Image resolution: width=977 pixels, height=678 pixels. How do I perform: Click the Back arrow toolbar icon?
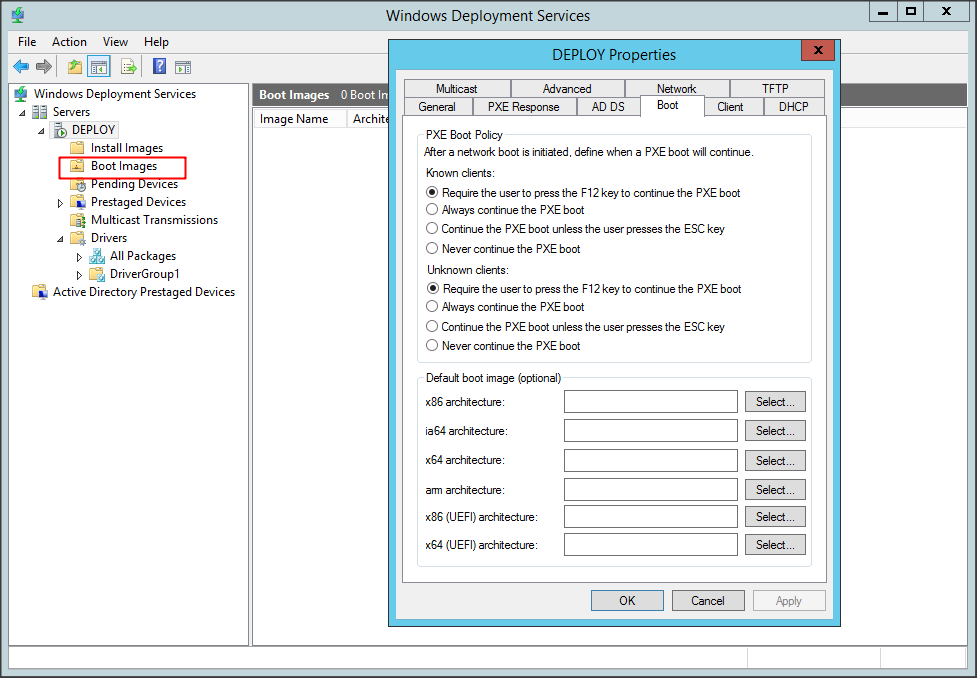[21, 67]
